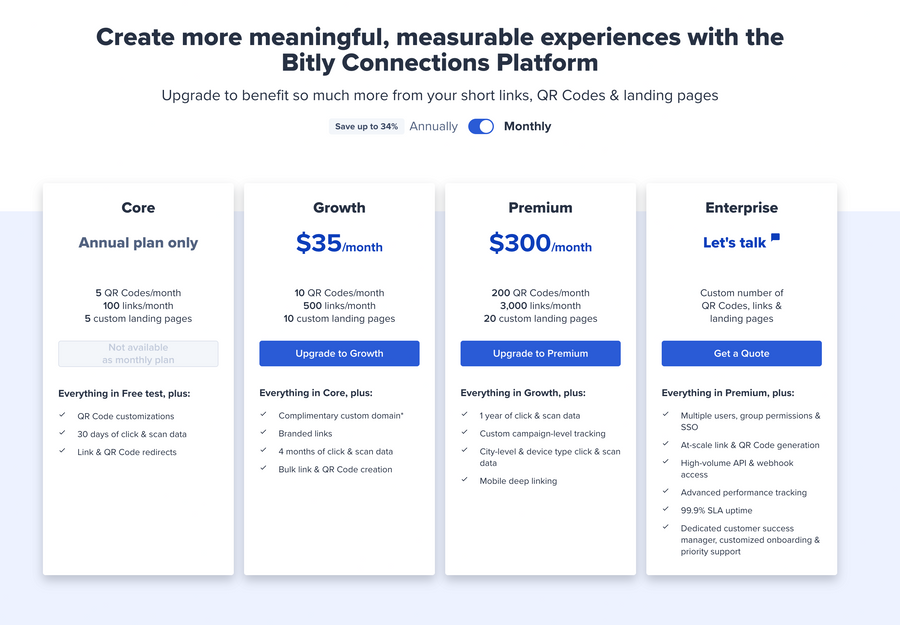Click the checkmark beside "Branded links"

pos(265,435)
